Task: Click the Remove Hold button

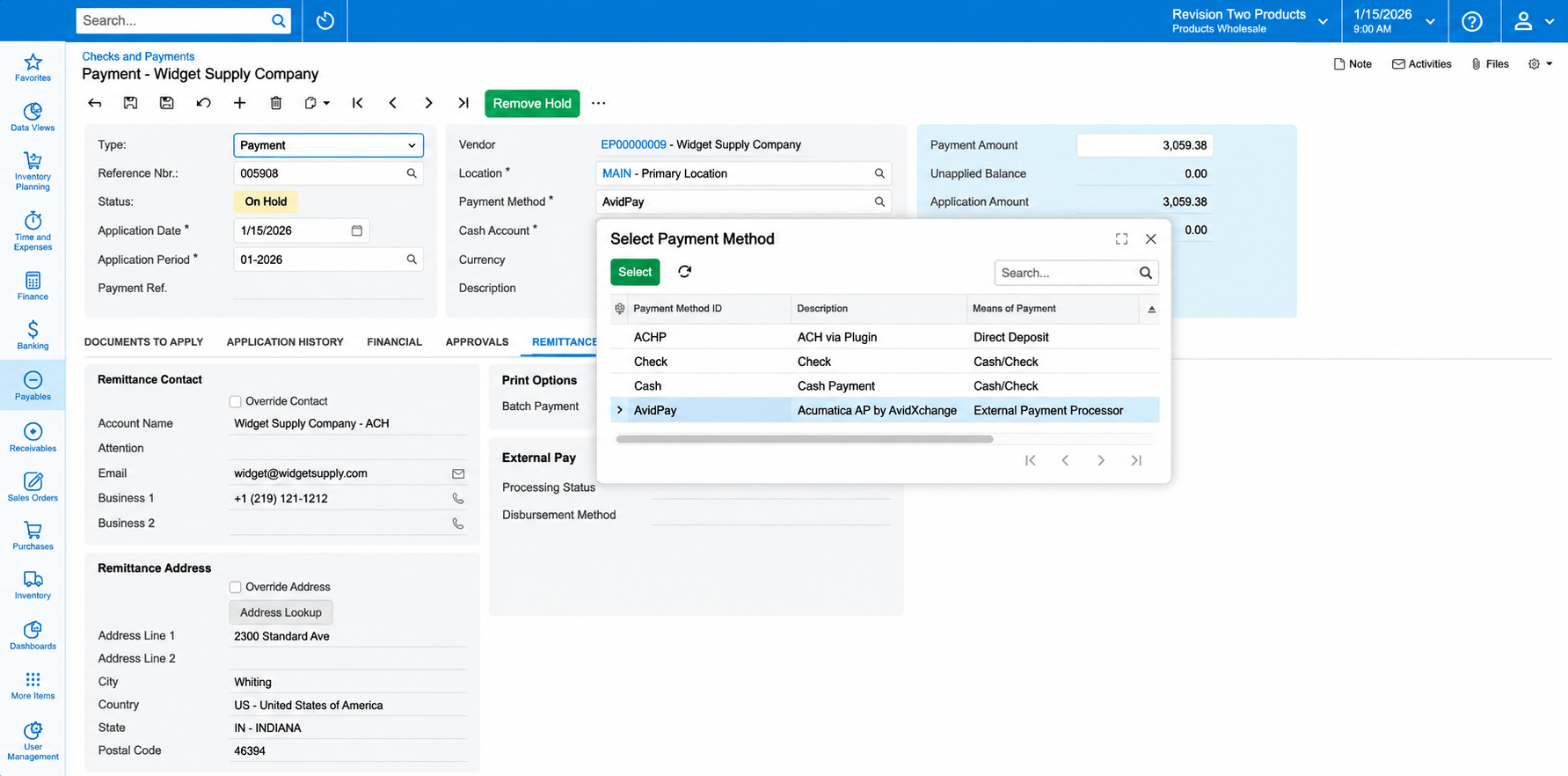Action: click(x=532, y=103)
